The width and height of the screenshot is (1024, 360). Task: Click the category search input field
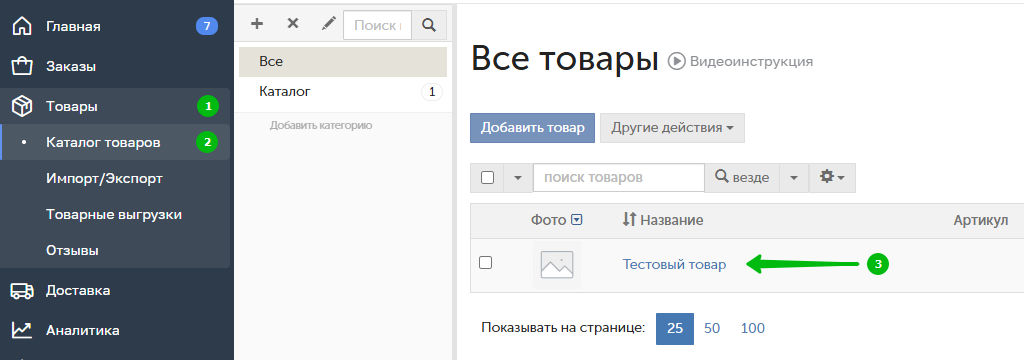tap(377, 25)
